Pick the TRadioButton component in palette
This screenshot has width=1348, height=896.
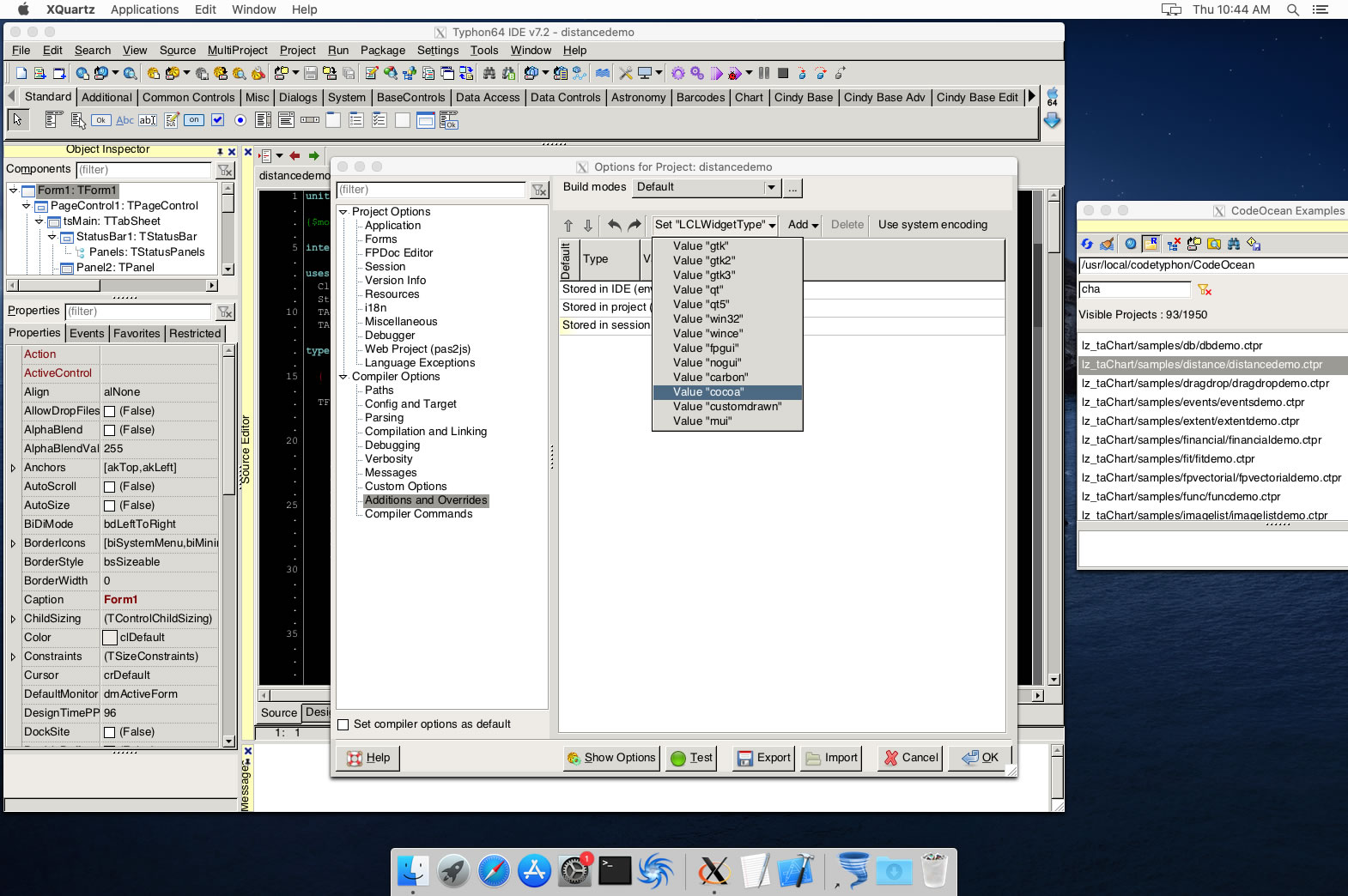tap(240, 120)
